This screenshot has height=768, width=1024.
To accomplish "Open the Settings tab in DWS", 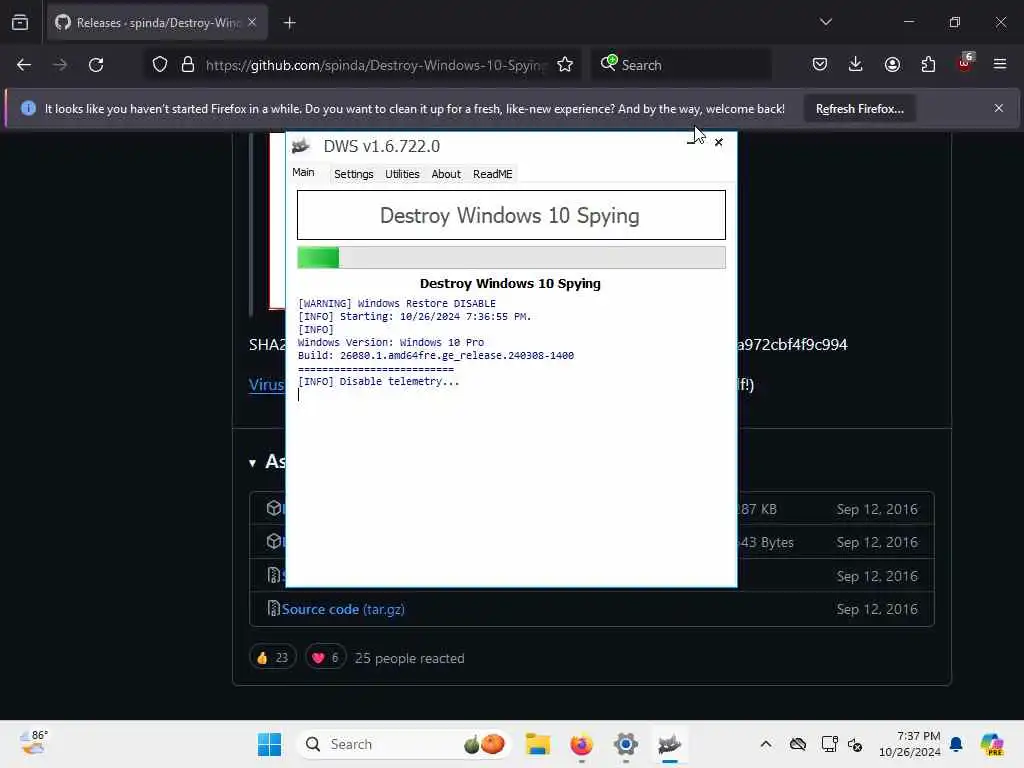I will (x=353, y=174).
